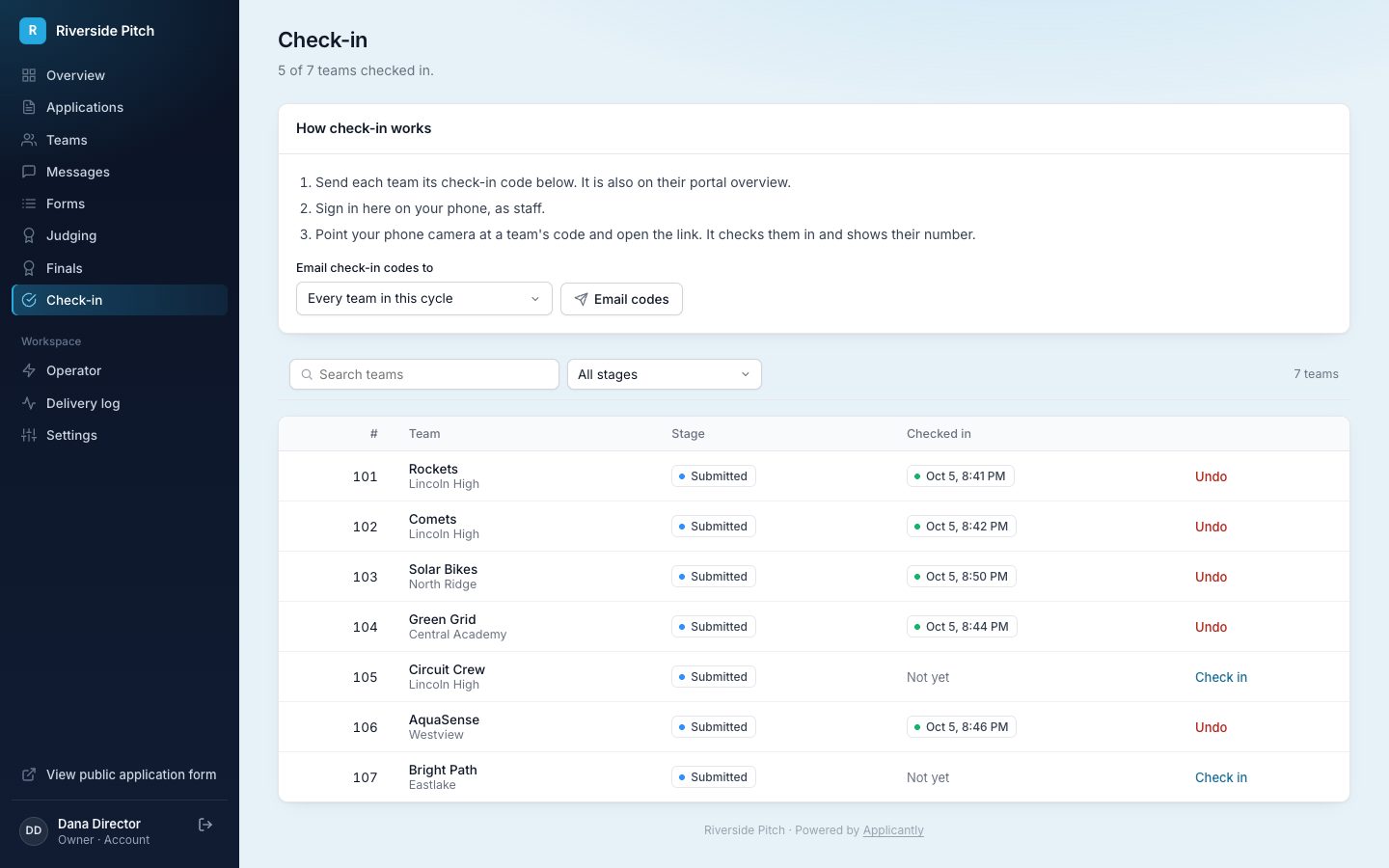Viewport: 1389px width, 868px height.
Task: Click the Operator lightning icon
Action: [x=29, y=370]
